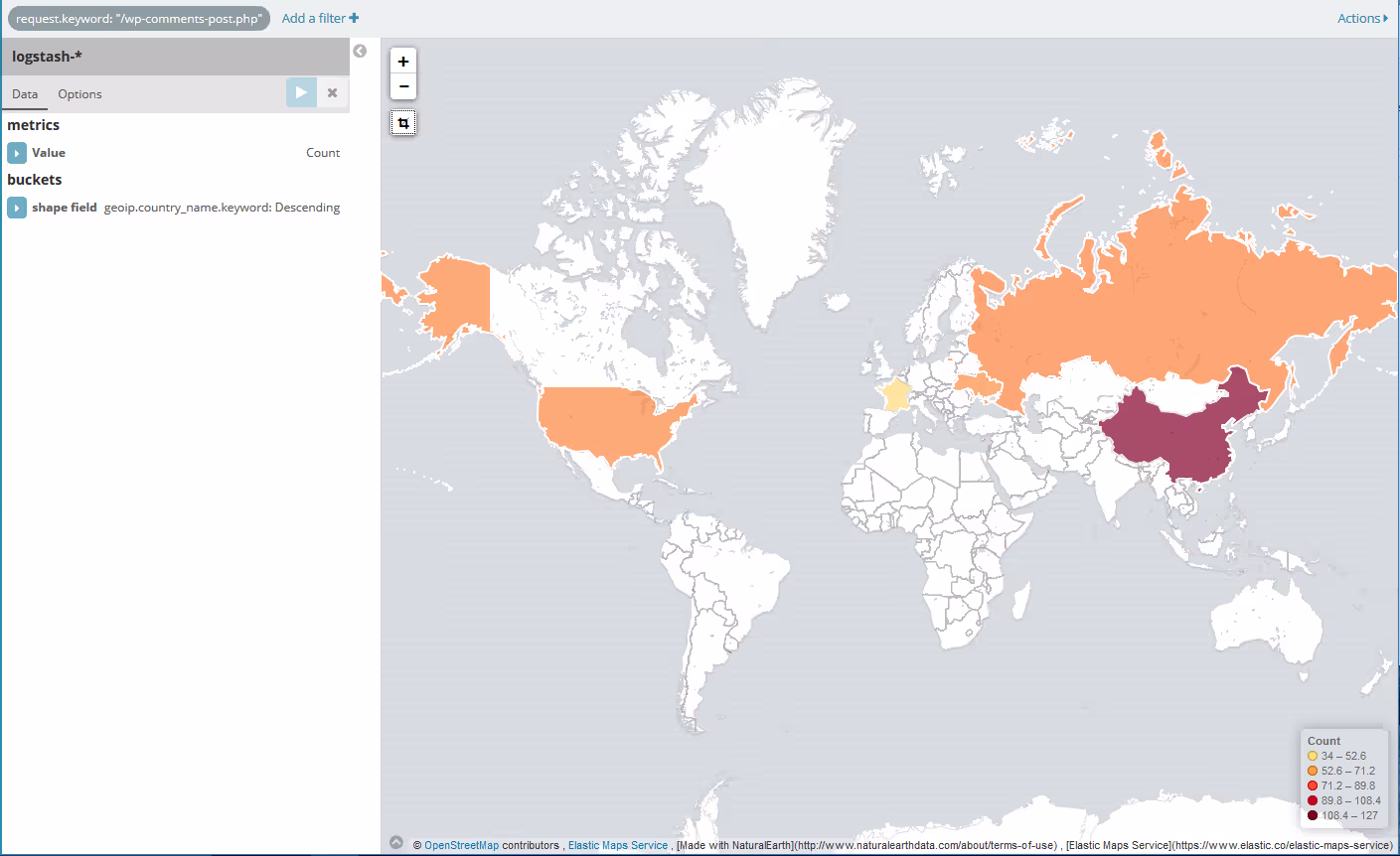Click the plus icon beside Add a filter
The height and width of the screenshot is (856, 1400).
click(354, 18)
